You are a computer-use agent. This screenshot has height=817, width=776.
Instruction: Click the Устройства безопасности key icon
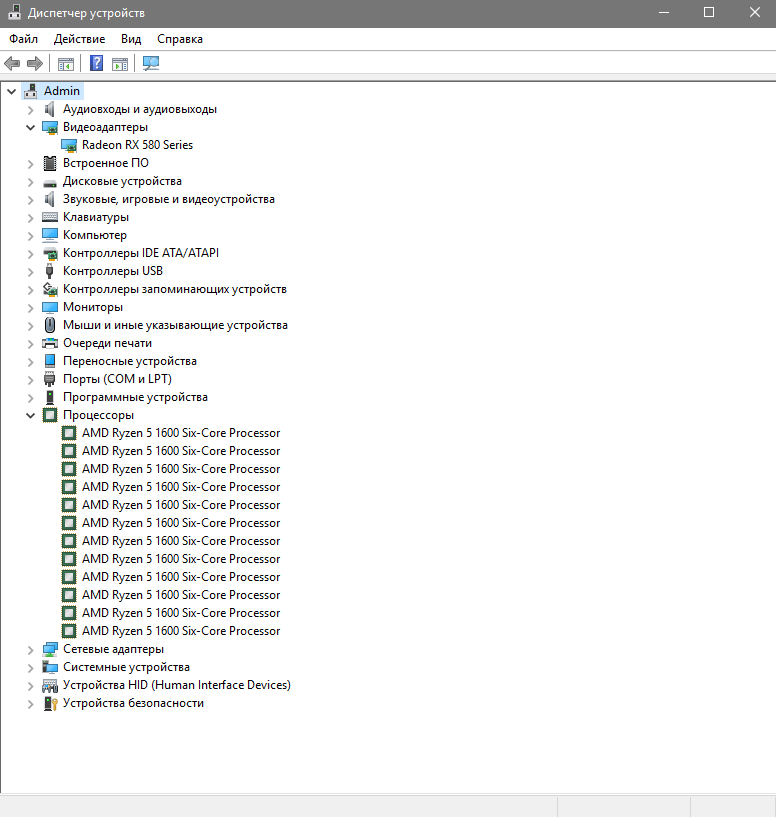[x=50, y=703]
